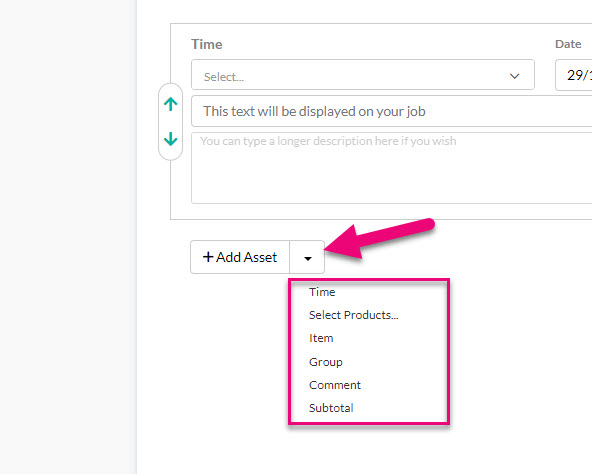Click the plus icon on Add Asset
592x474 pixels.
208,257
